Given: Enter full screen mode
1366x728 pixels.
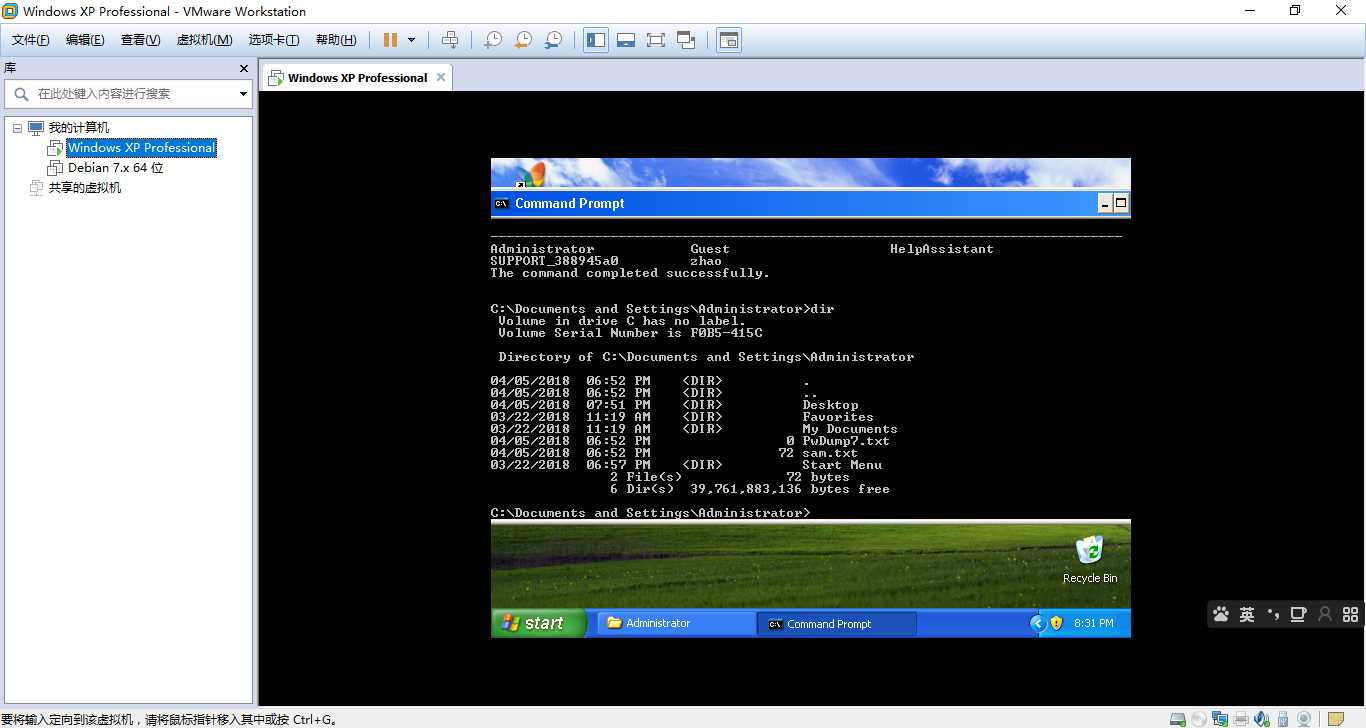Looking at the screenshot, I should pos(656,40).
